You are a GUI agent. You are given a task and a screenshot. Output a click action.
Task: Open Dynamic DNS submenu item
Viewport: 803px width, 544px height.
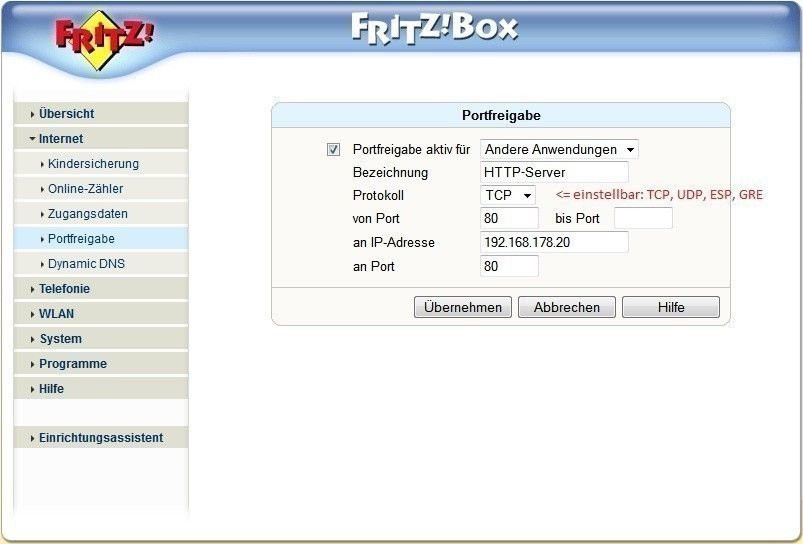pos(101,264)
